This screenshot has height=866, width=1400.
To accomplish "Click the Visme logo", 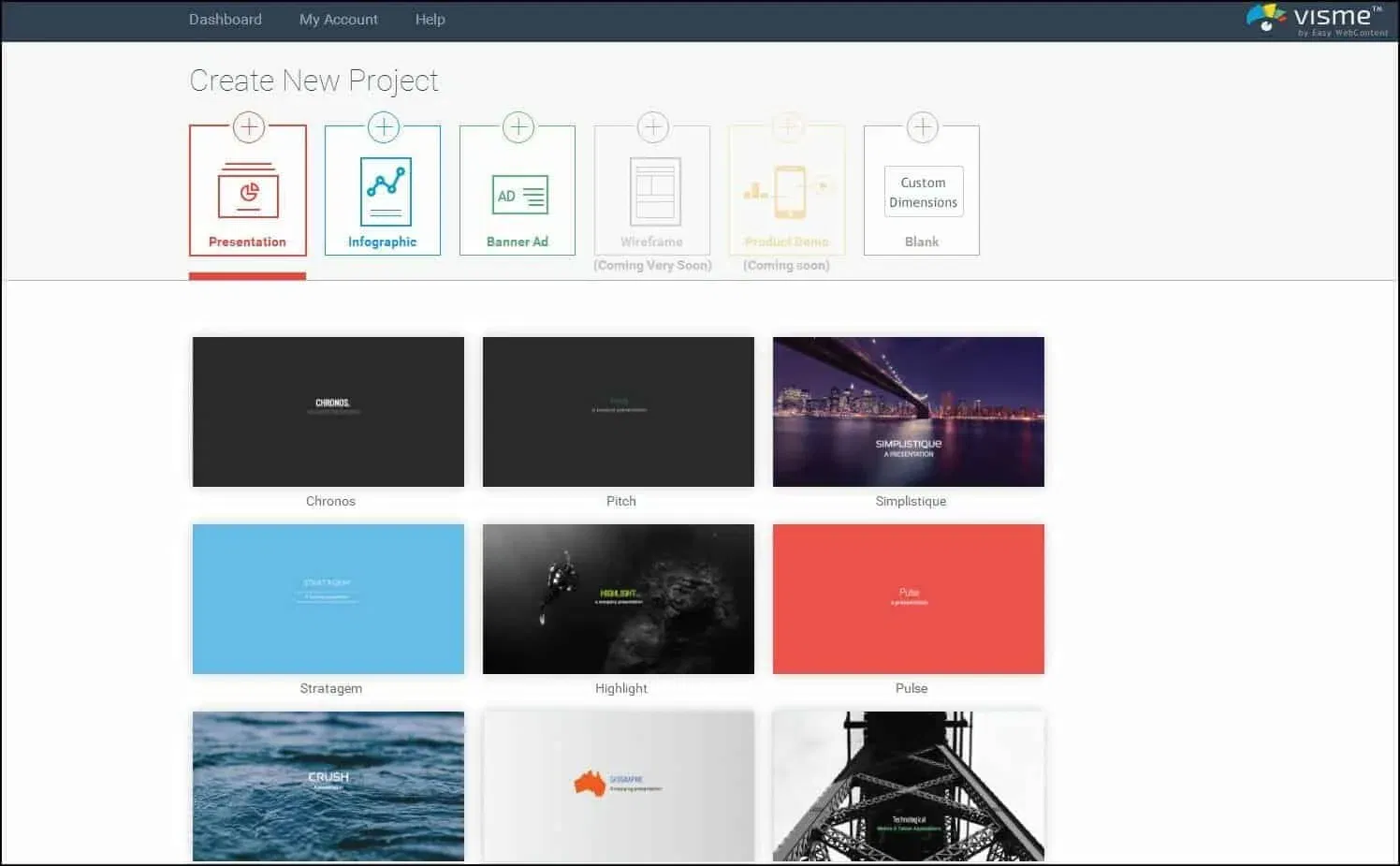I will (1316, 19).
